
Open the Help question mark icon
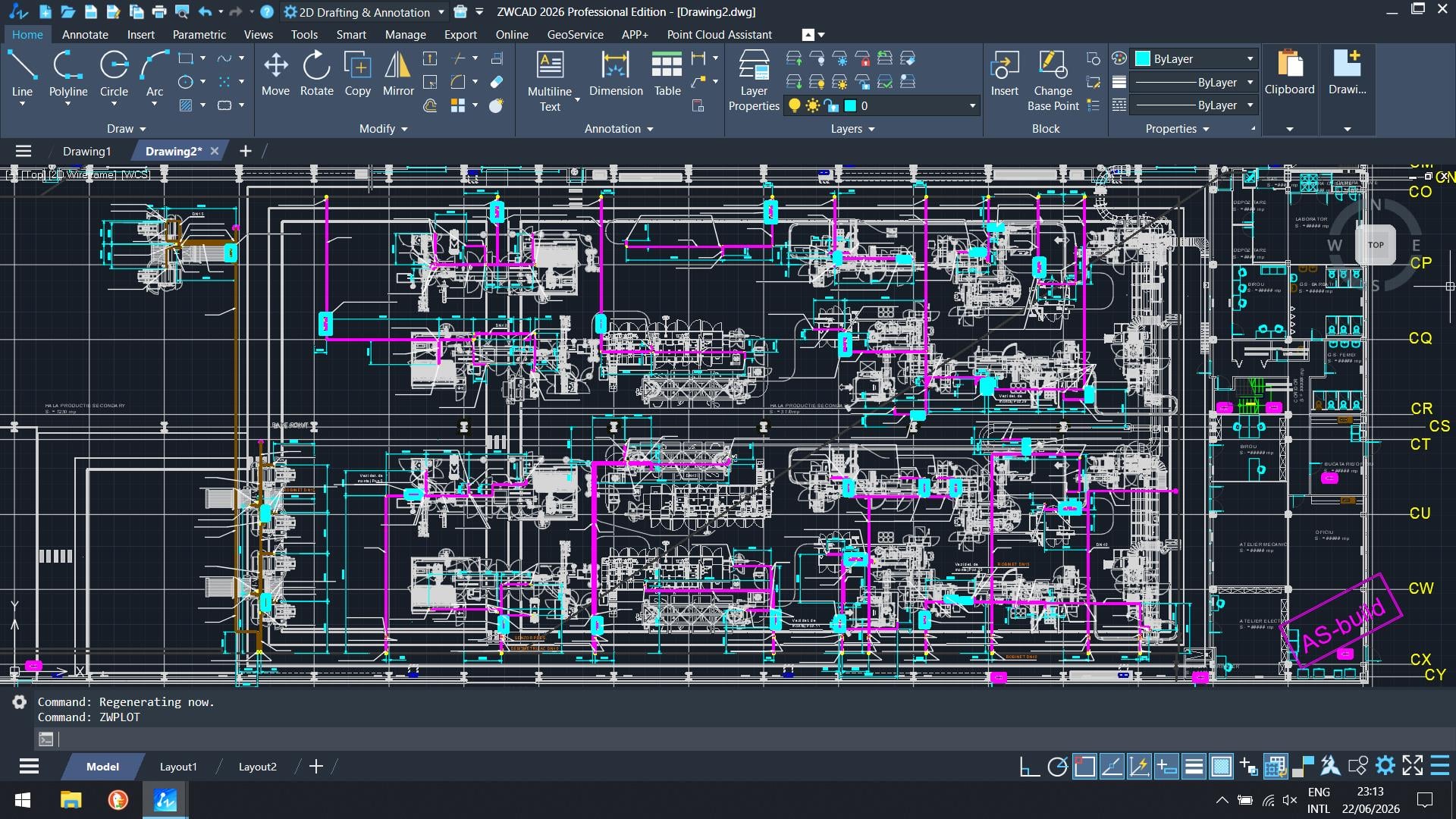click(x=267, y=11)
